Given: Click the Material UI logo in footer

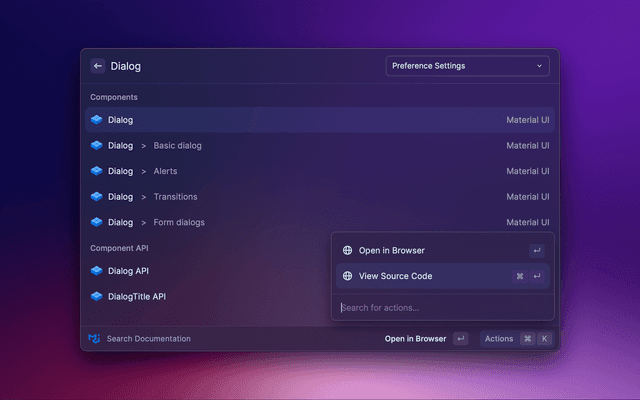Looking at the screenshot, I should point(94,339).
